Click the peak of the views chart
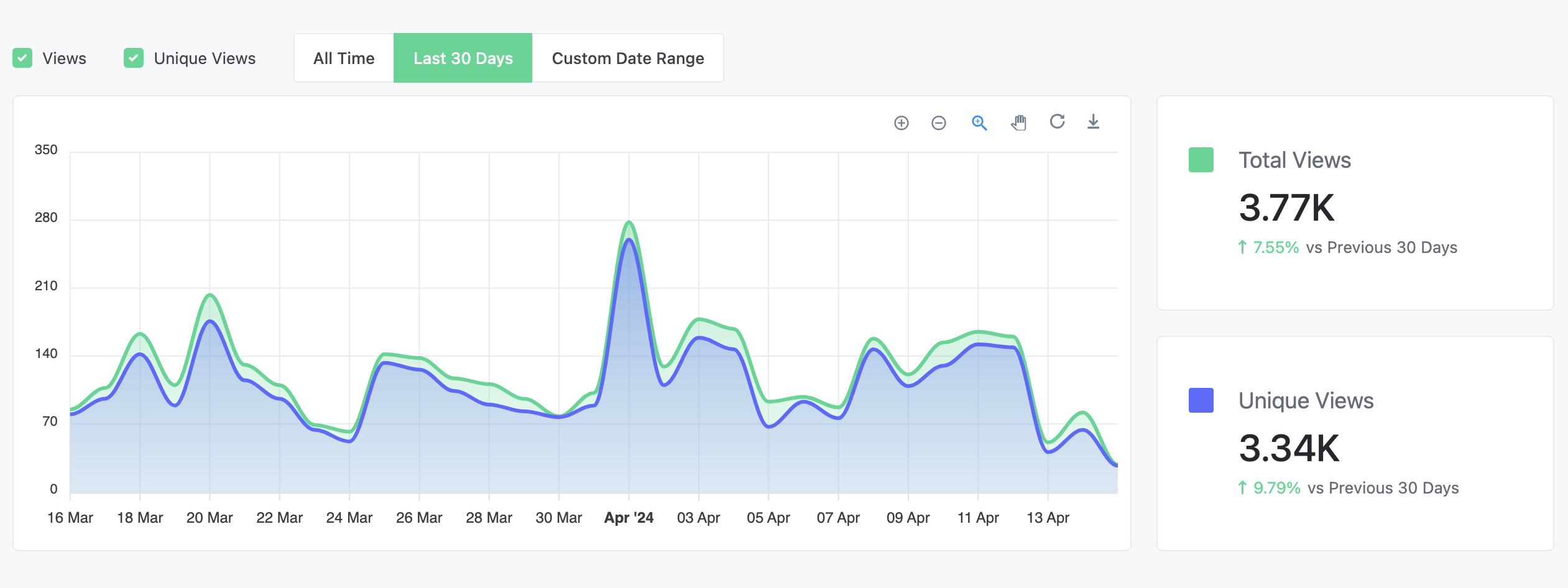This screenshot has height=588, width=1568. (x=629, y=222)
